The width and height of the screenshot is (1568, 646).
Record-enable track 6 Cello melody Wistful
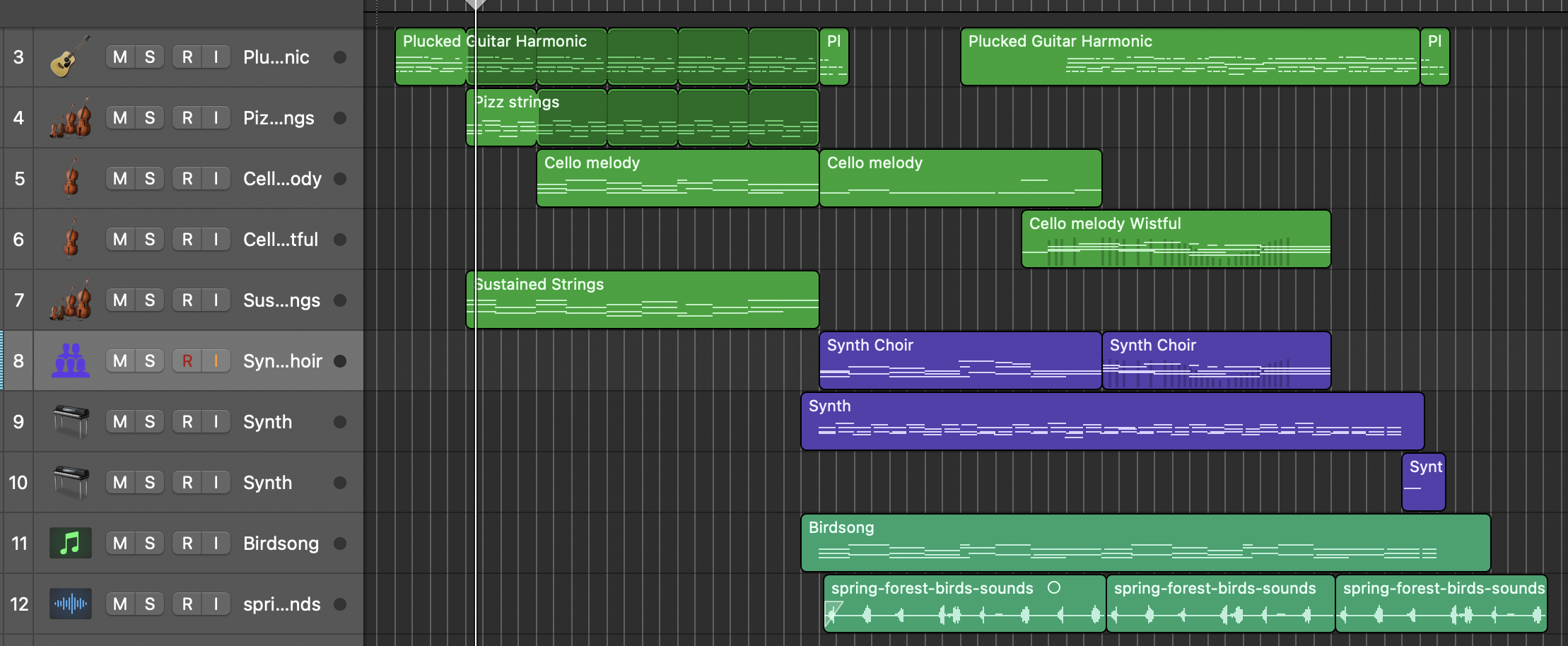[x=187, y=239]
